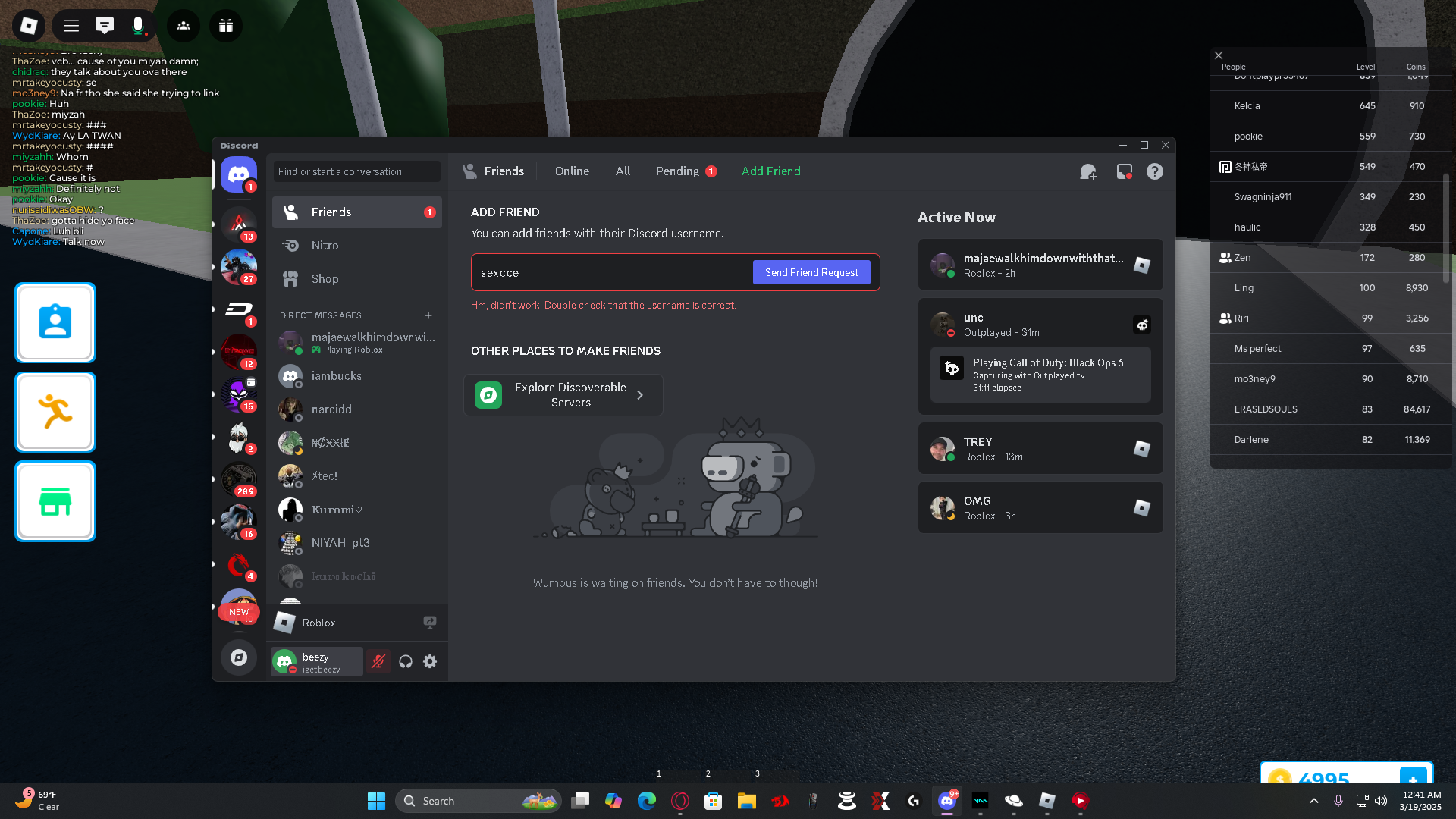
Task: Open DM with iambucks
Action: [x=357, y=376]
